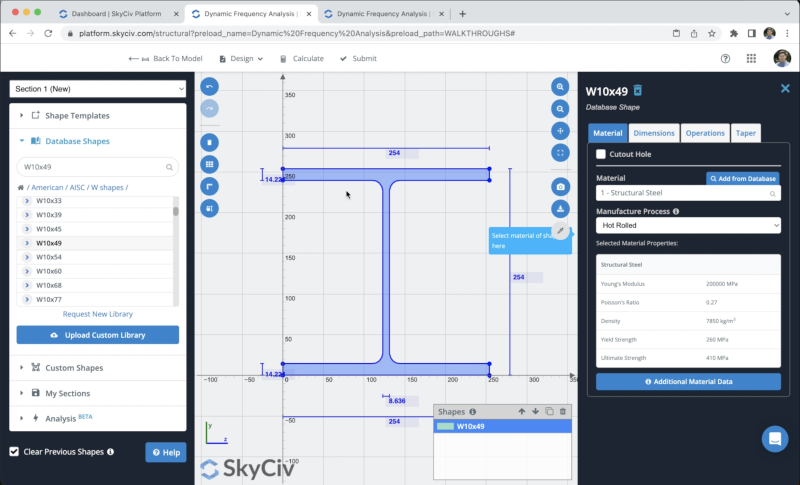Expand the Custom Shapes section
Screen dimensions: 800x485
pyautogui.click(x=74, y=368)
